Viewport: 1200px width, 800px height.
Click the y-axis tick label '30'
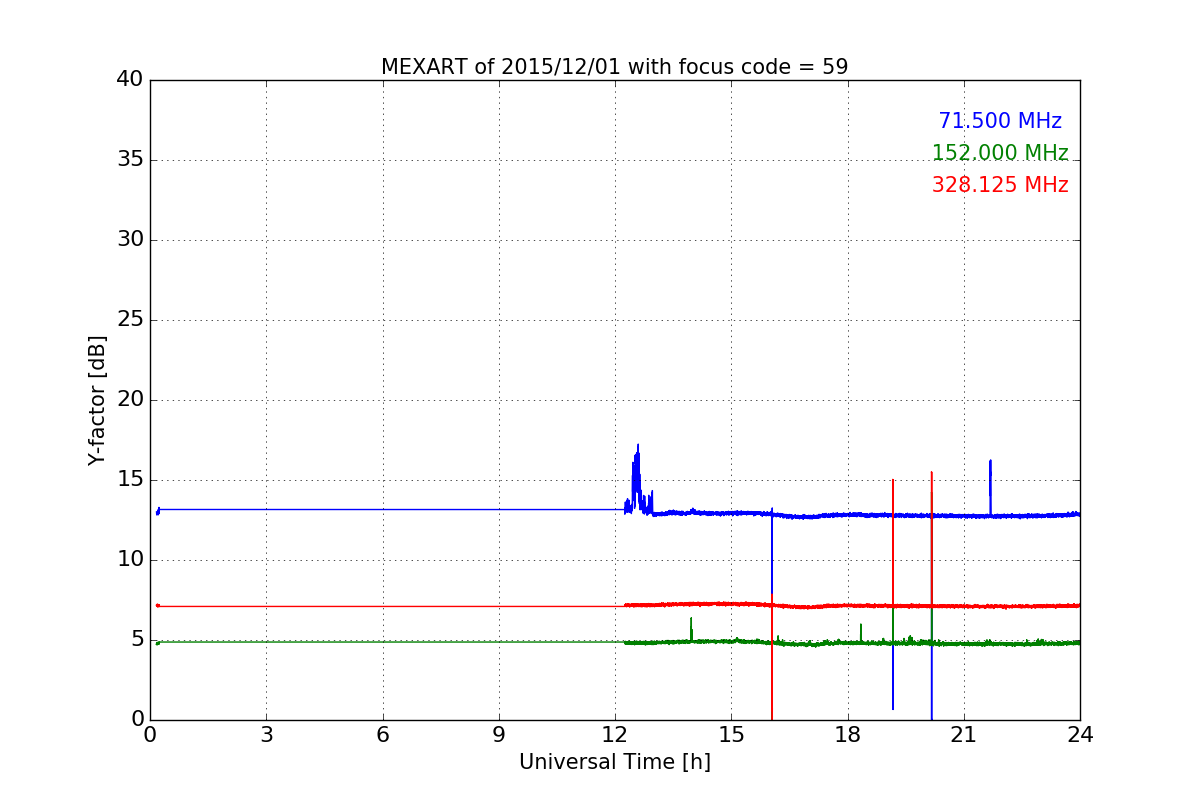130,240
